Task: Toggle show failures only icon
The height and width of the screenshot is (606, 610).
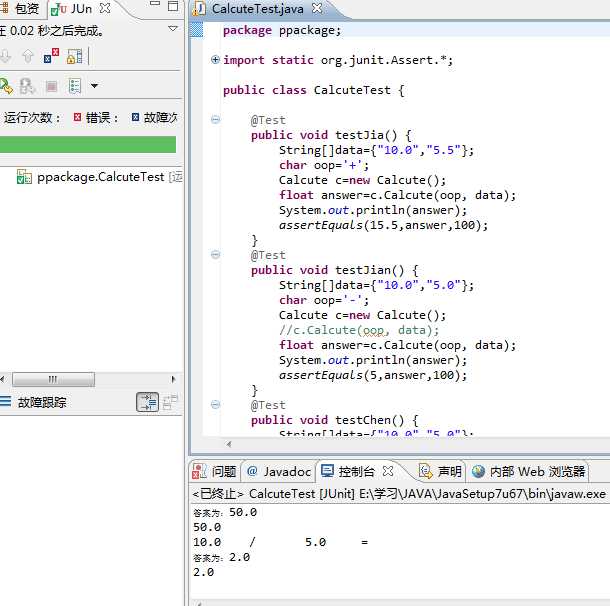Action: pos(51,56)
